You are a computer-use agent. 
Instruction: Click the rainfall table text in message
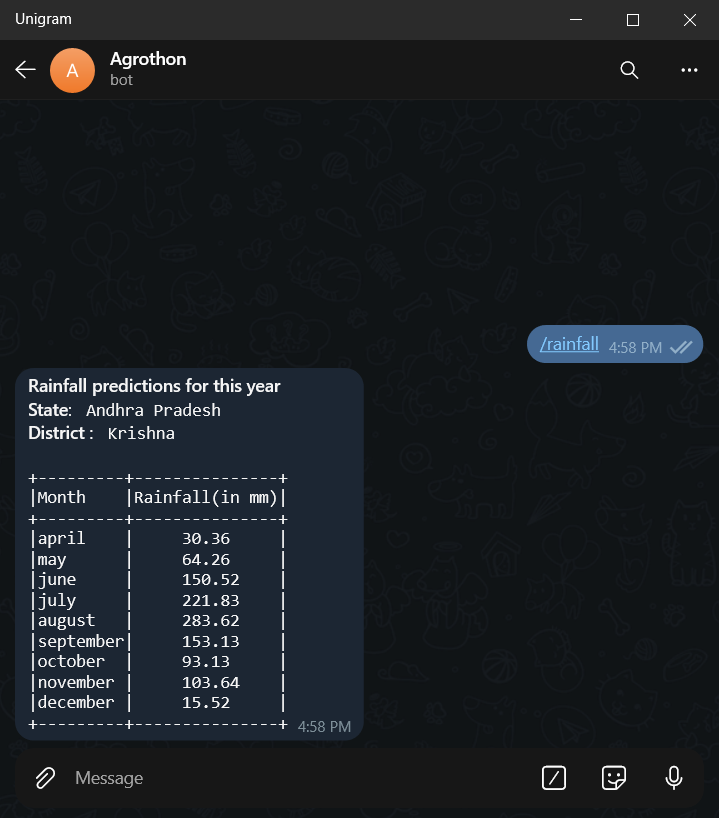pyautogui.click(x=158, y=600)
